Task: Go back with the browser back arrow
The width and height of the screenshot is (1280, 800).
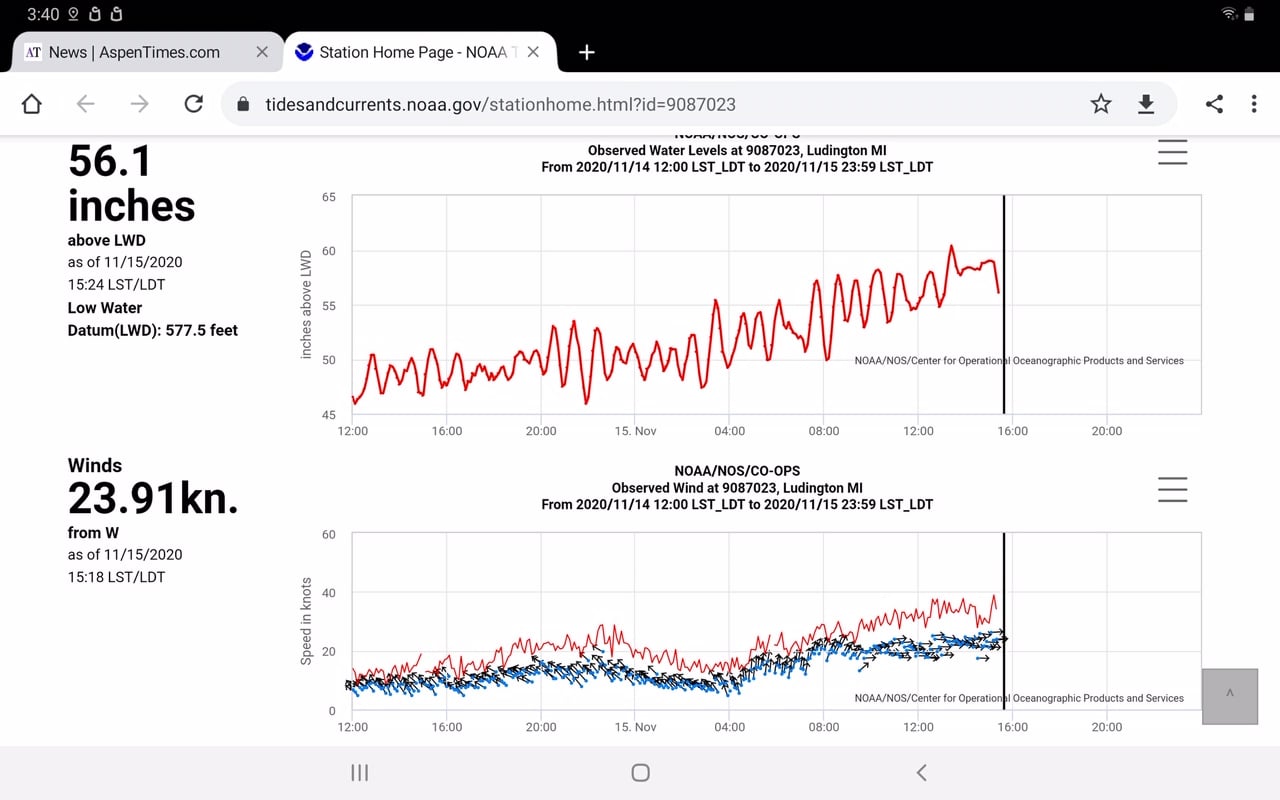Action: point(86,104)
